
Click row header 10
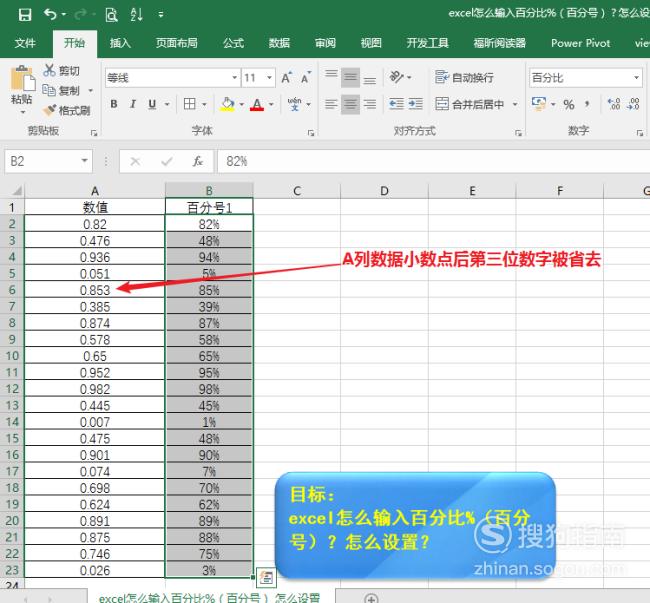point(12,356)
